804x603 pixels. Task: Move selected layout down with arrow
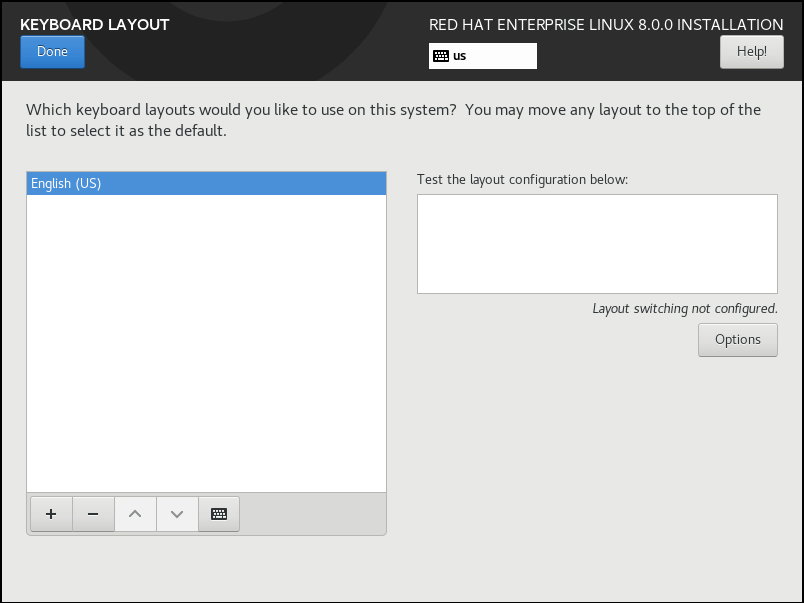[x=177, y=514]
